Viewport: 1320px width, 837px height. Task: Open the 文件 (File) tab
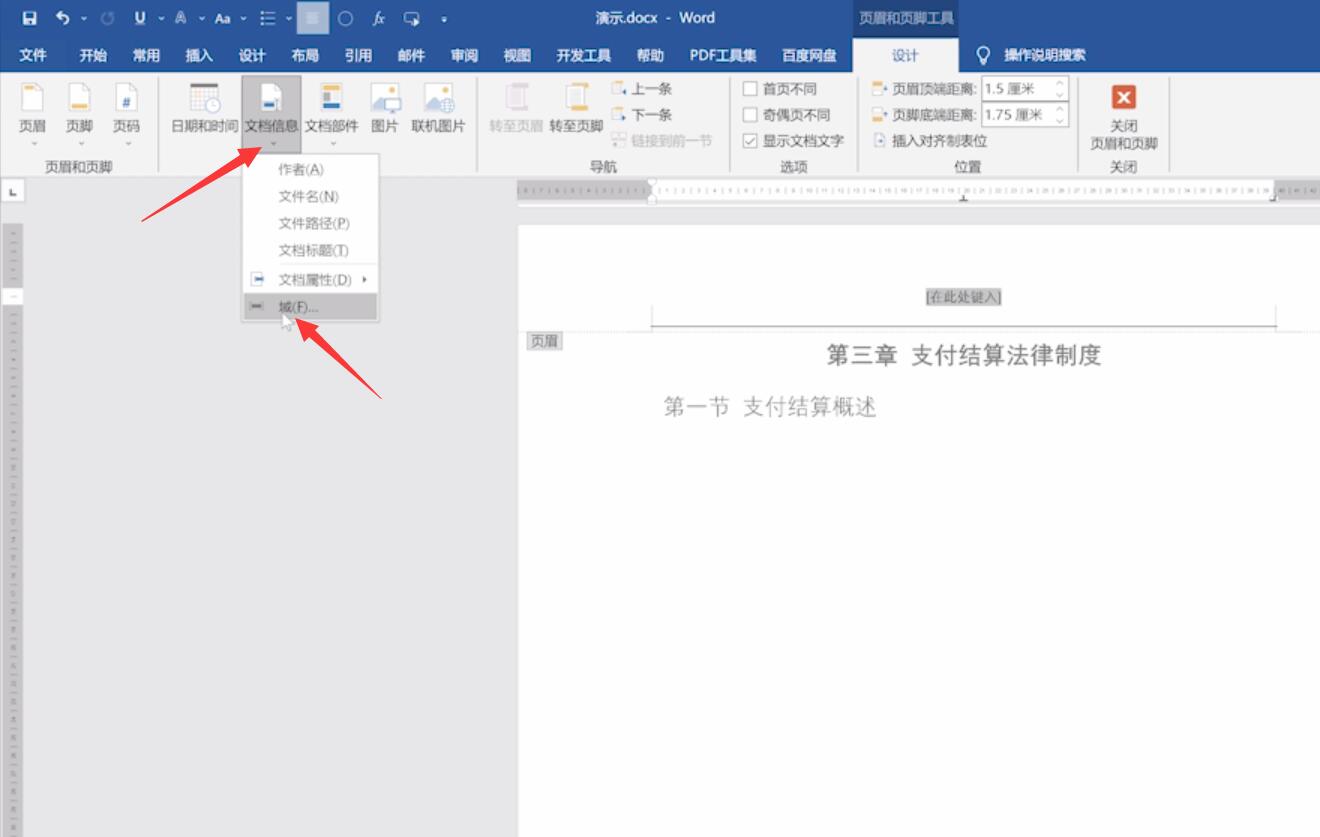(33, 55)
